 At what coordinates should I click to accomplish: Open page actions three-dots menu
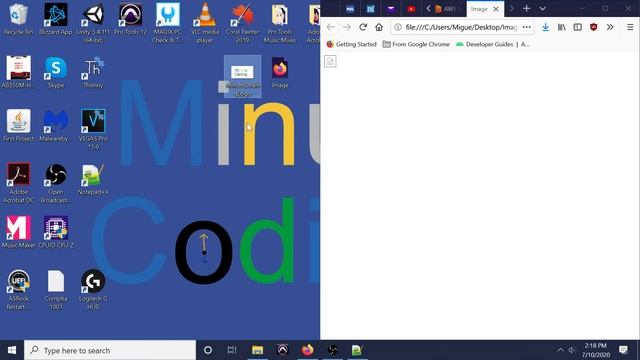tap(527, 27)
